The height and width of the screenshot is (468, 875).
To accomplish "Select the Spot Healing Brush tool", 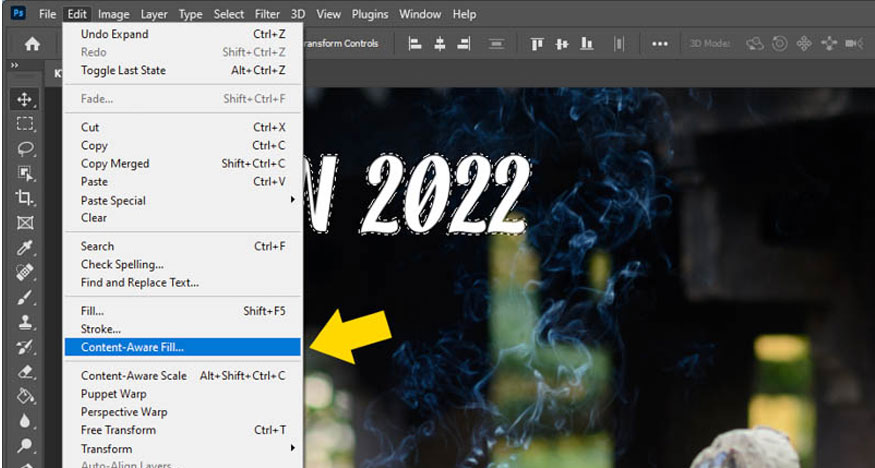I will click(x=25, y=273).
